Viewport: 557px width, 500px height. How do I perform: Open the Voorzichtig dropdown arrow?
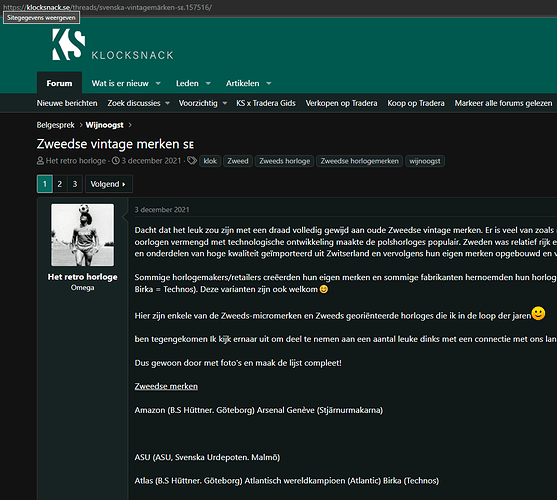tap(225, 103)
